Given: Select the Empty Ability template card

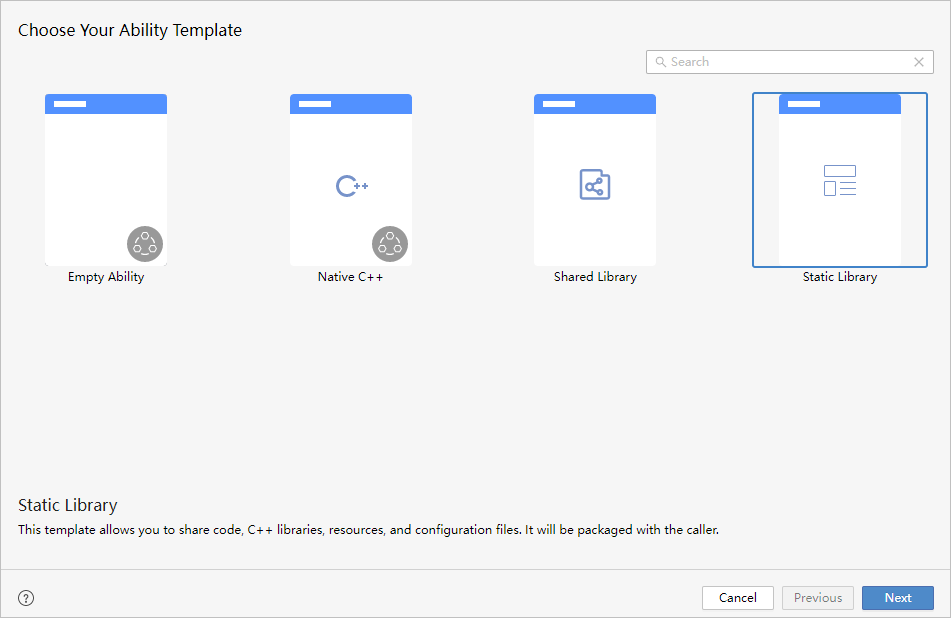Looking at the screenshot, I should point(106,180).
